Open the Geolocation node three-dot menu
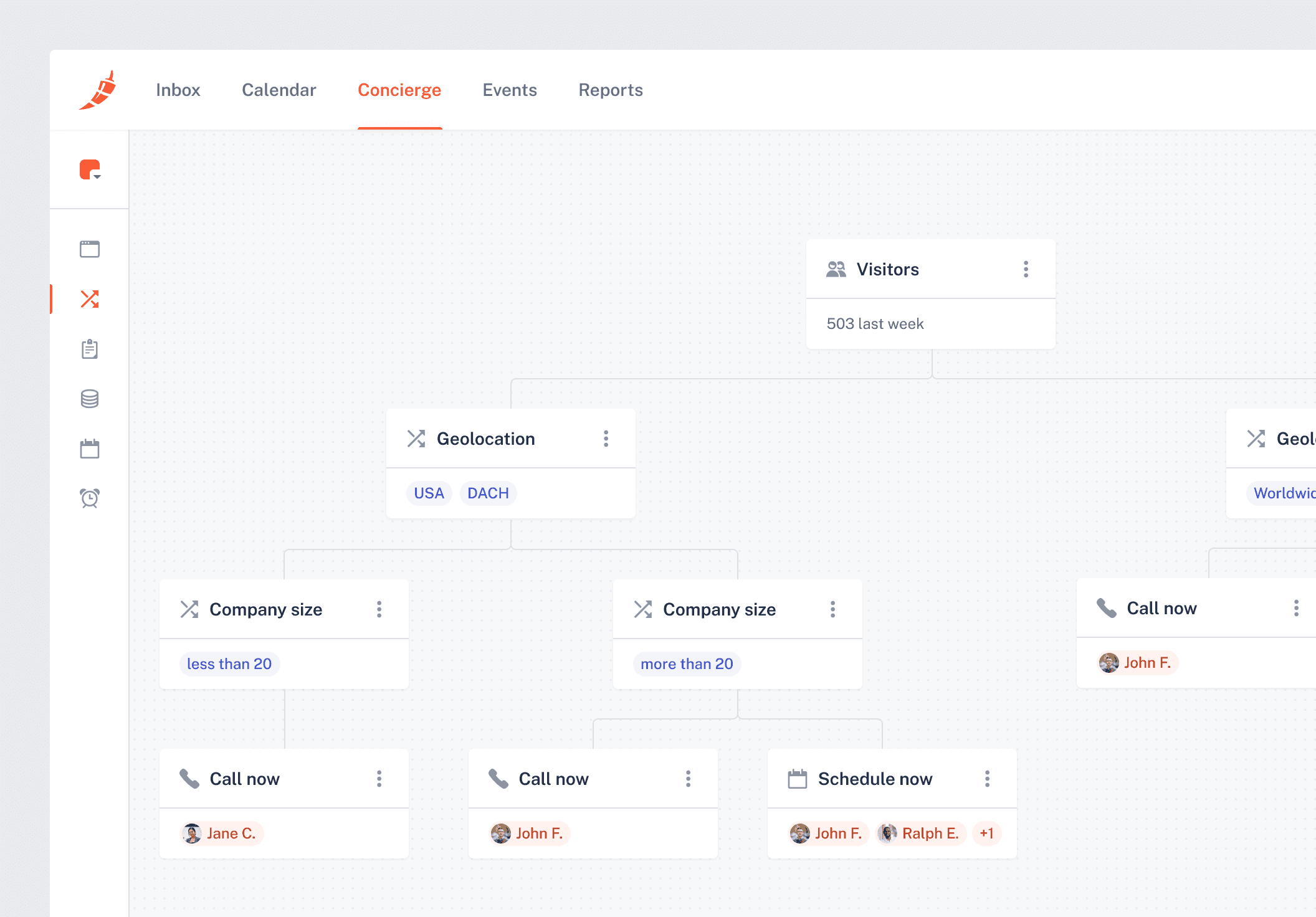 click(x=606, y=439)
